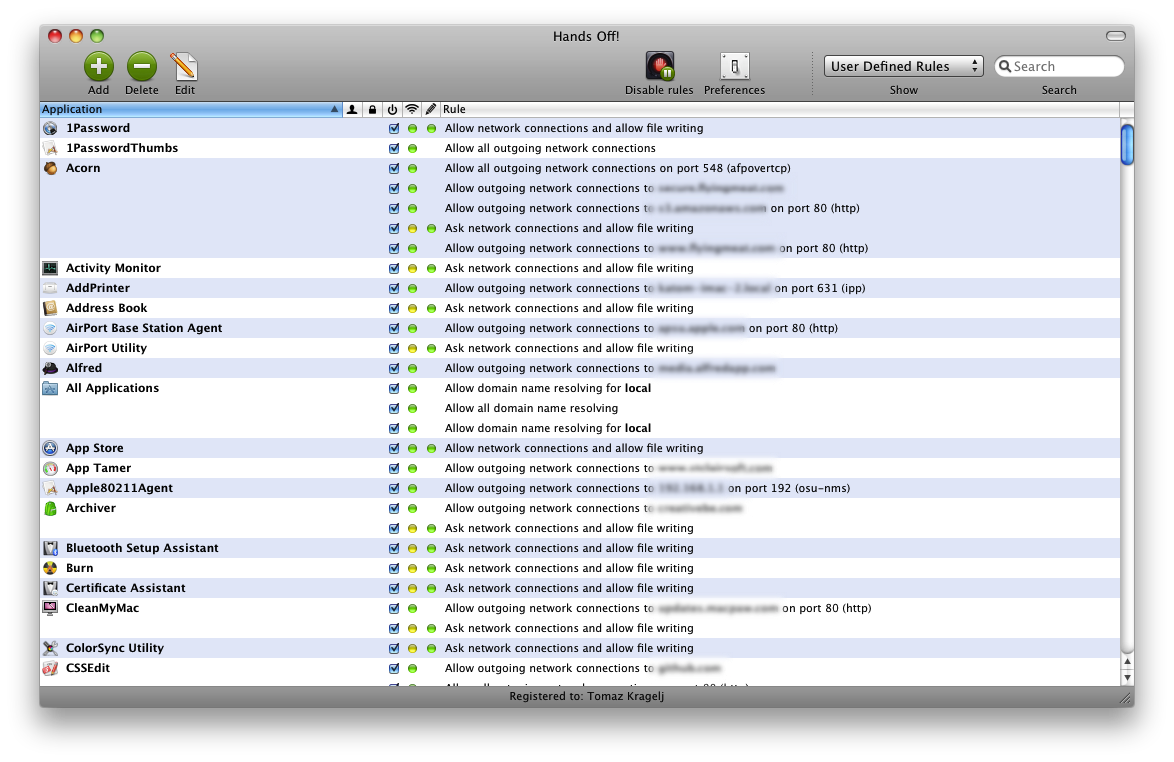
Task: Toggle the AddPrinter rule checkbox
Action: [x=394, y=288]
